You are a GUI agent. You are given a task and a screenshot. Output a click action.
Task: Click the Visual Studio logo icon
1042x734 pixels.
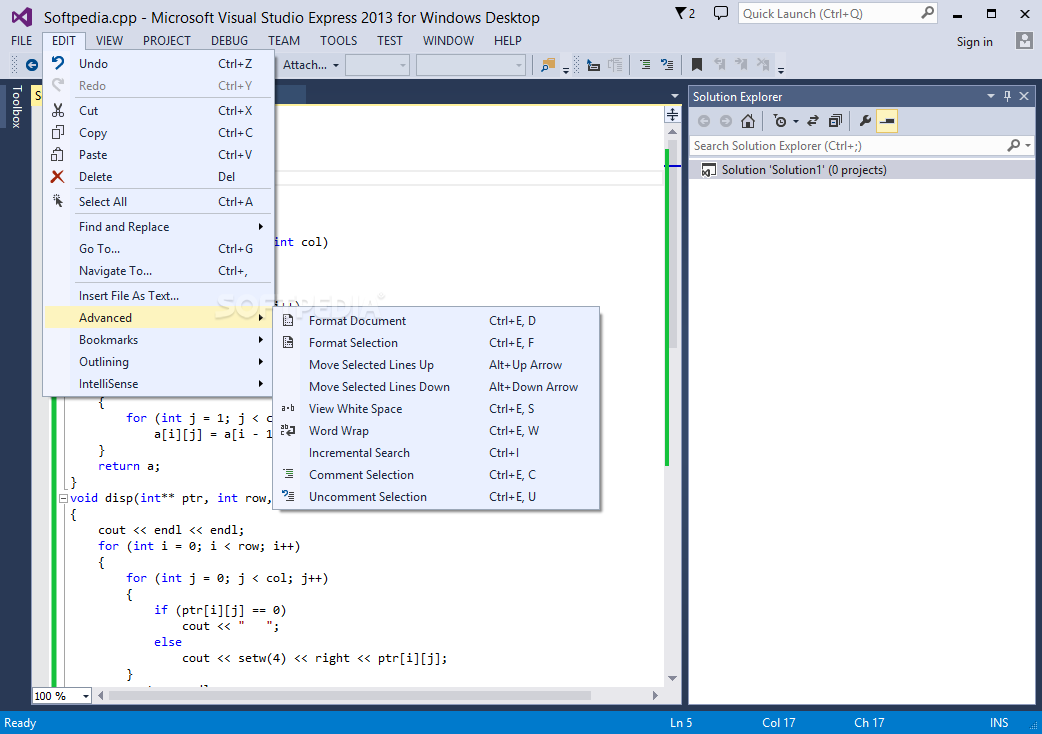point(21,17)
